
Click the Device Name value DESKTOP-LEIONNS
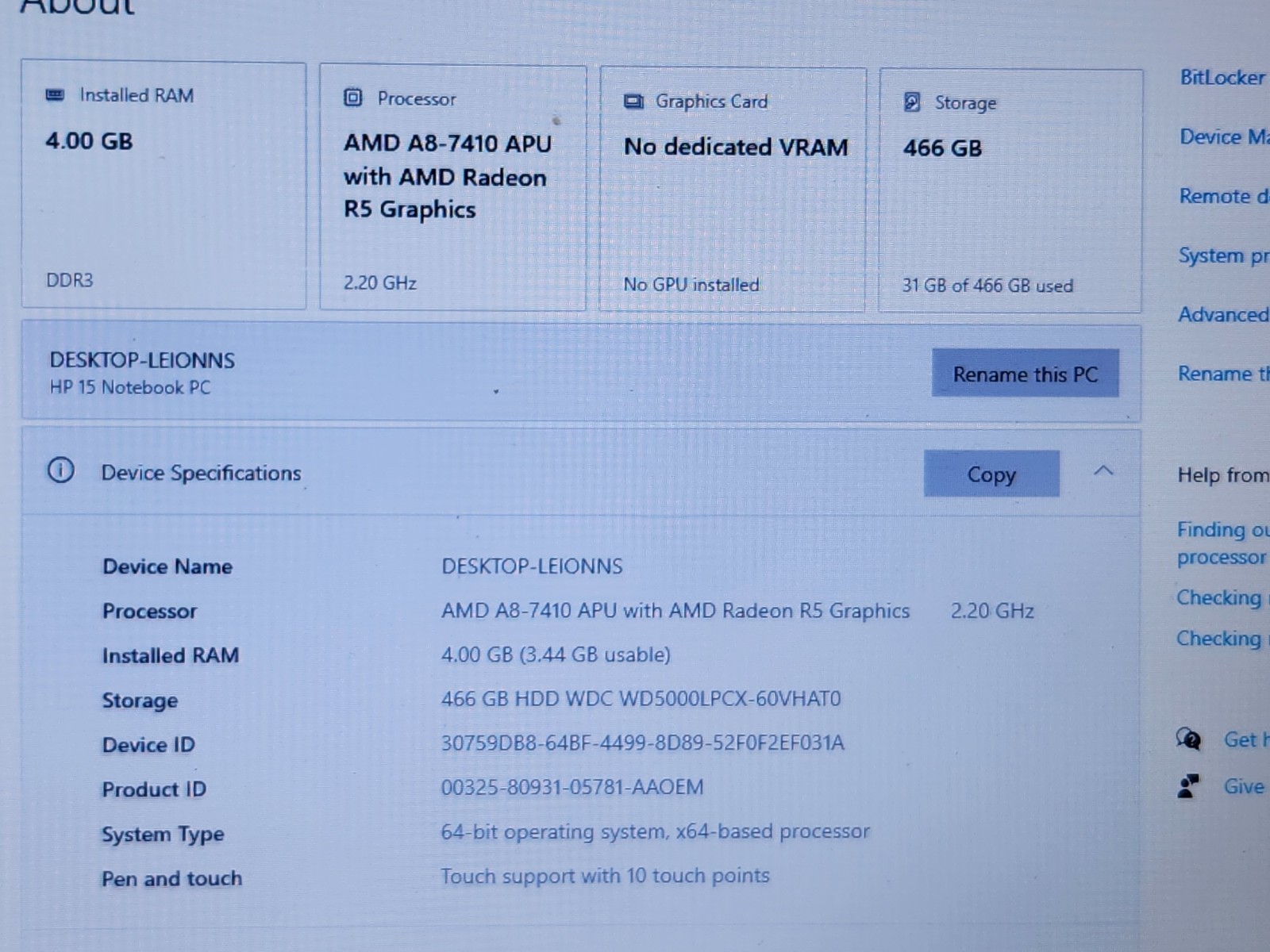[532, 566]
